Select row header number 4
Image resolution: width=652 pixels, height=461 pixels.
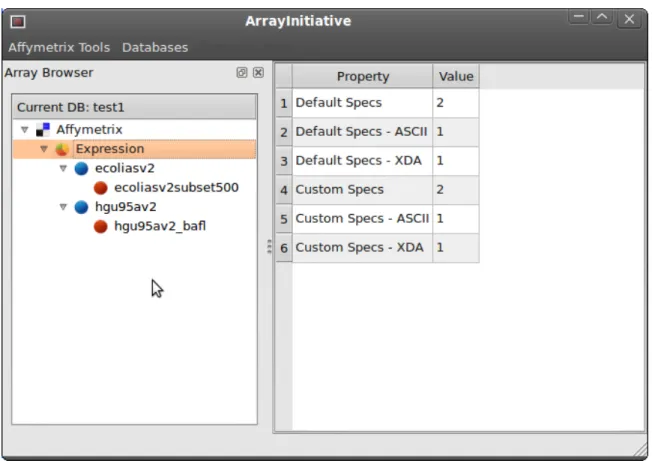[284, 190]
